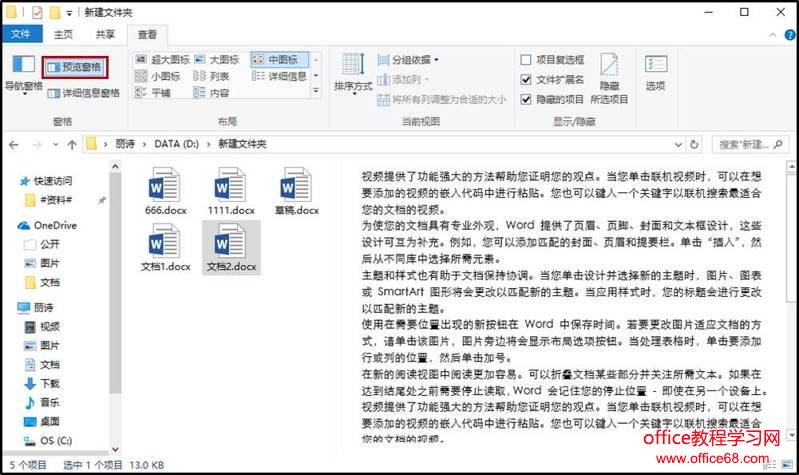This screenshot has width=799, height=475.
Task: Toggle the Preview pane (预览窗格) button
Action: (75, 67)
